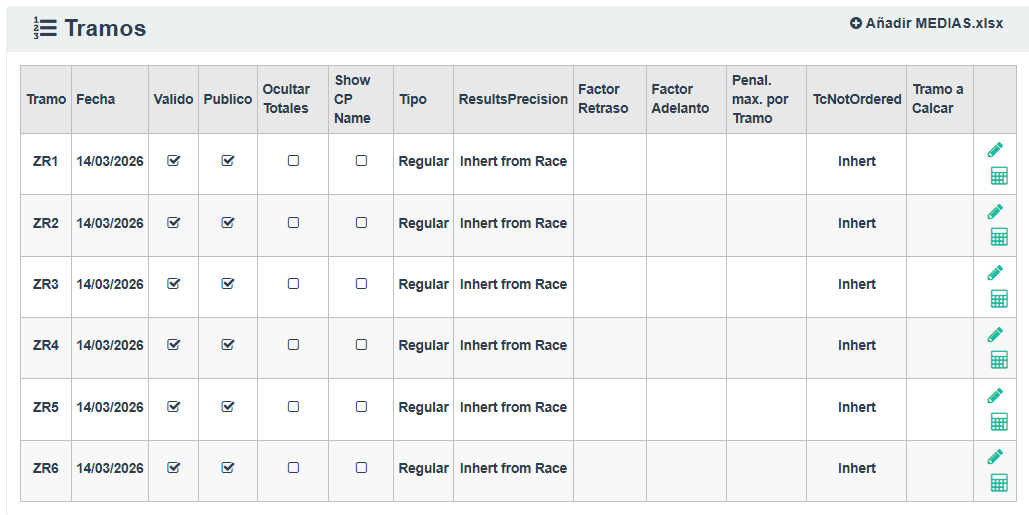
Task: Click the calculator icon for ZR6
Action: tap(998, 483)
